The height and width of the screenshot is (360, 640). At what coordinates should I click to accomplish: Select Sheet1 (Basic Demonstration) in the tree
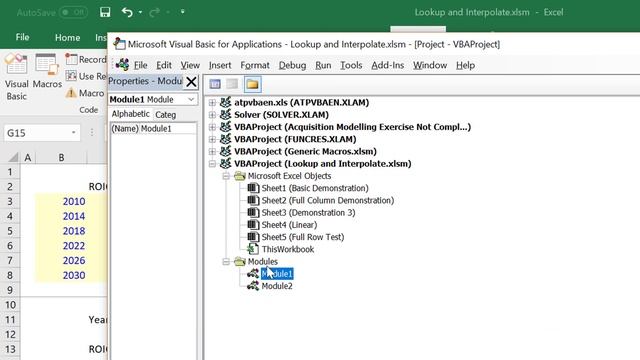[x=315, y=188]
